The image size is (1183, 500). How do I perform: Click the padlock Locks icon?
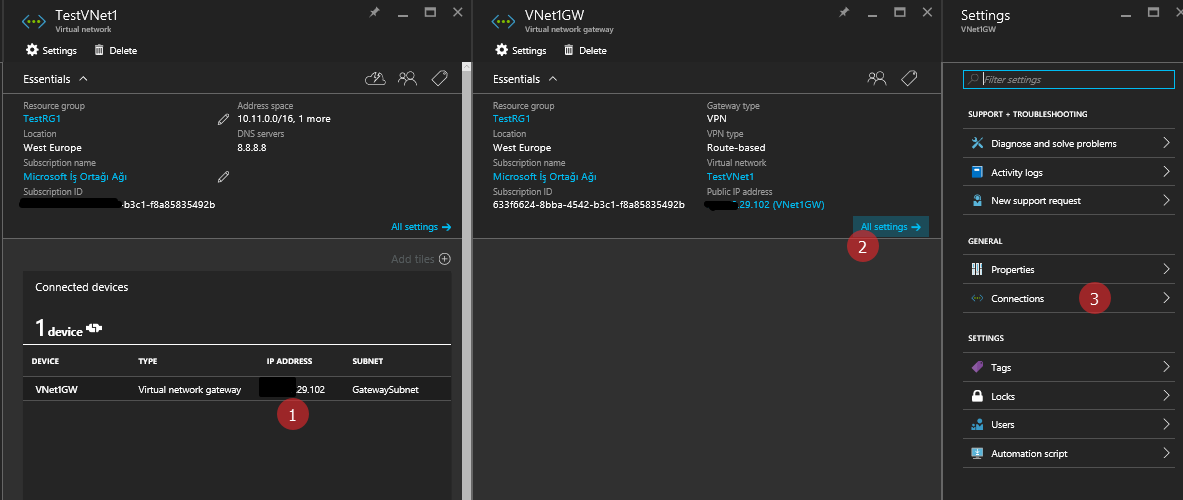point(977,396)
